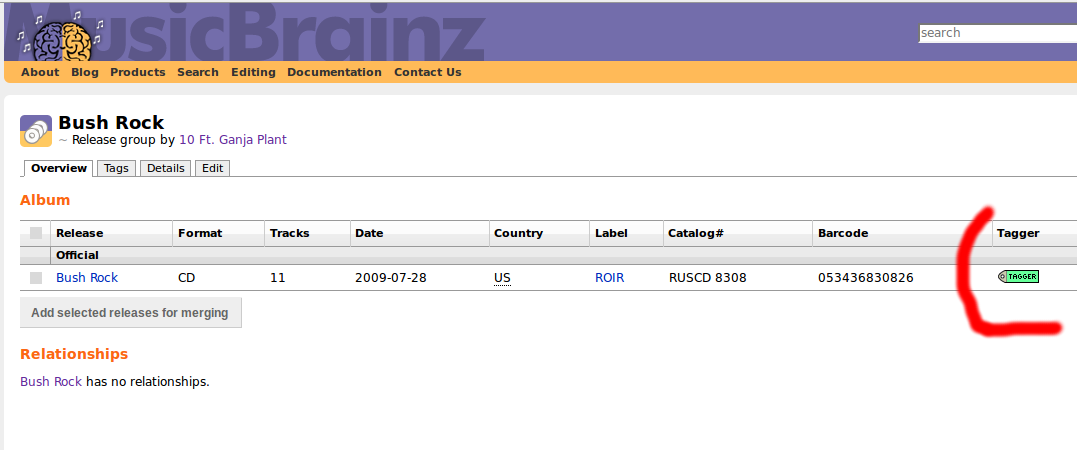Click the green TAGGER icon
Viewport: 1077px width, 450px height.
(1018, 276)
